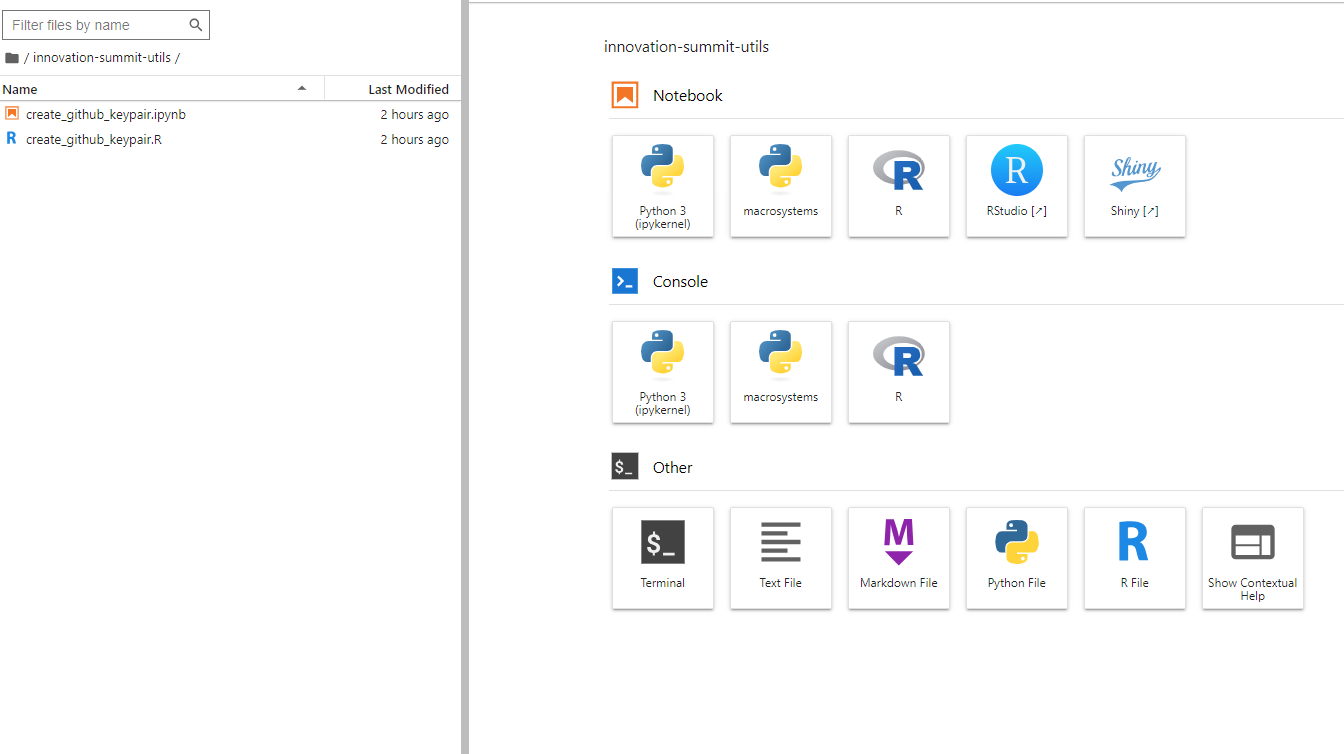Image resolution: width=1344 pixels, height=754 pixels.
Task: Select the notebook icon of create_github_keypair.ipynb
Action: click(12, 114)
